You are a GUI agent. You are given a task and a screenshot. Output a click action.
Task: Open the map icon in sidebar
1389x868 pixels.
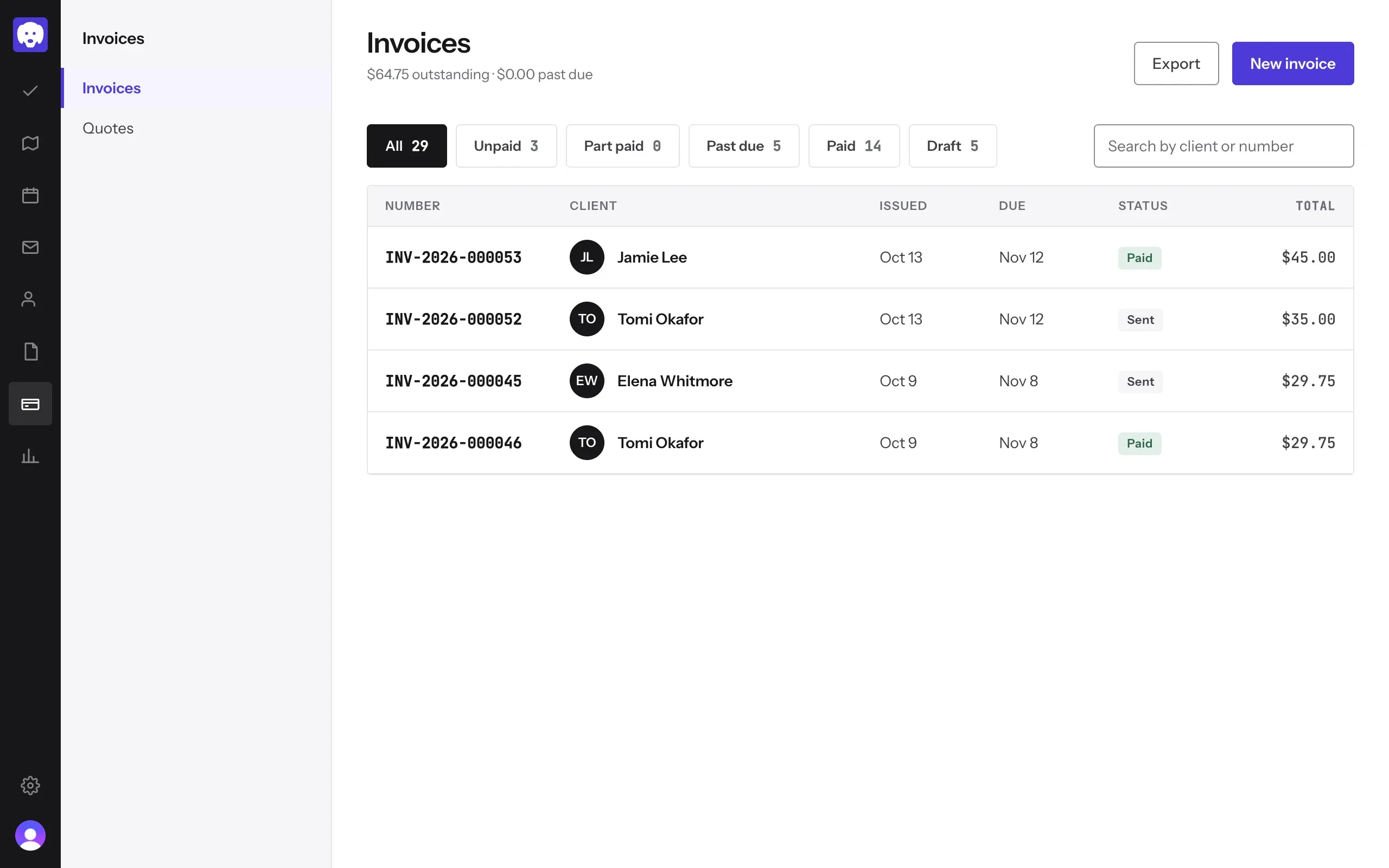(x=30, y=143)
